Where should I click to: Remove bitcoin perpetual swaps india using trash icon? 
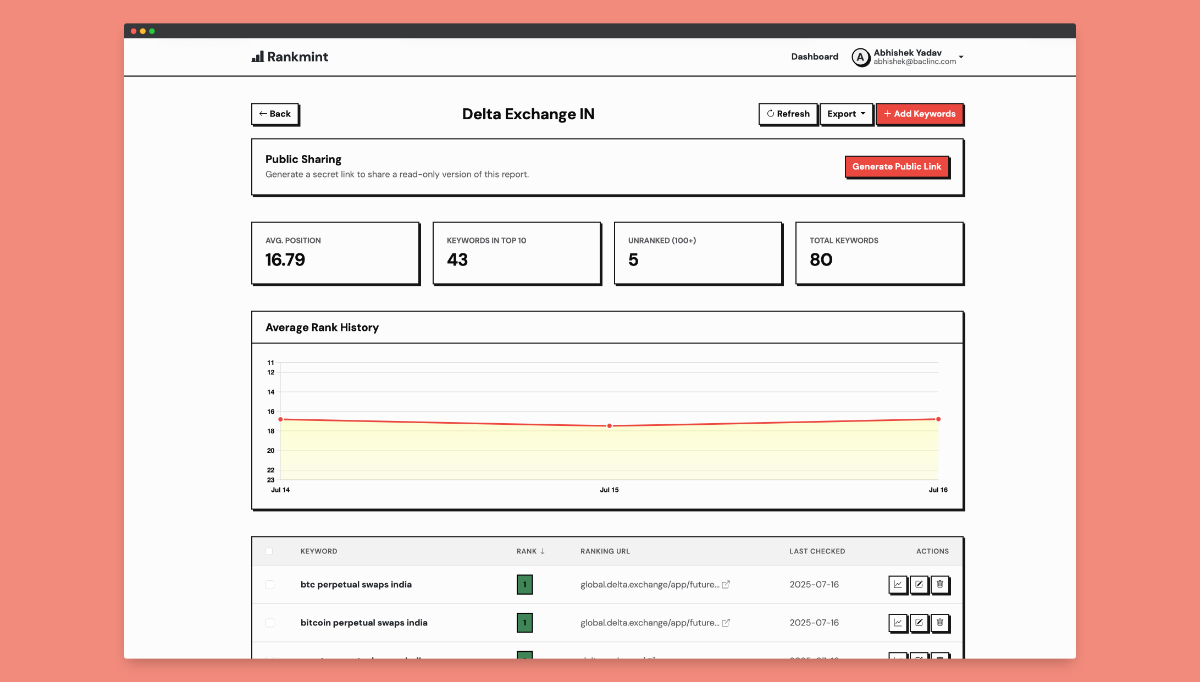[940, 622]
